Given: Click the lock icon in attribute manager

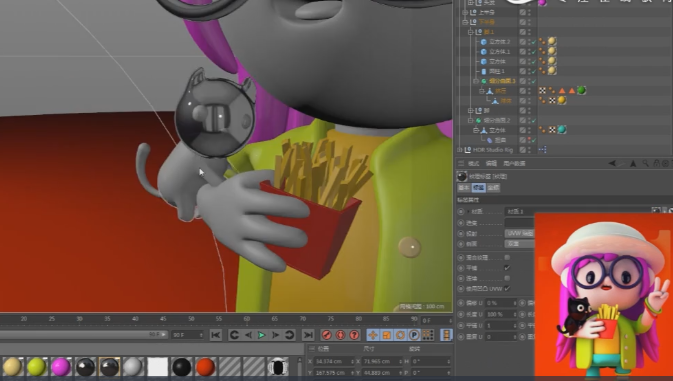Looking at the screenshot, I should pyautogui.click(x=656, y=163).
